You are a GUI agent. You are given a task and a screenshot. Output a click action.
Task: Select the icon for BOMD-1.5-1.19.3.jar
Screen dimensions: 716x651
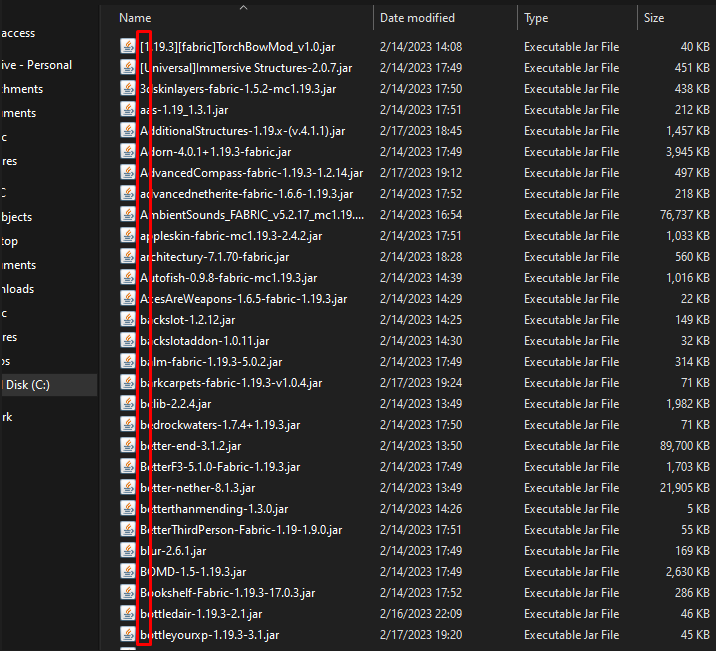[x=128, y=572]
